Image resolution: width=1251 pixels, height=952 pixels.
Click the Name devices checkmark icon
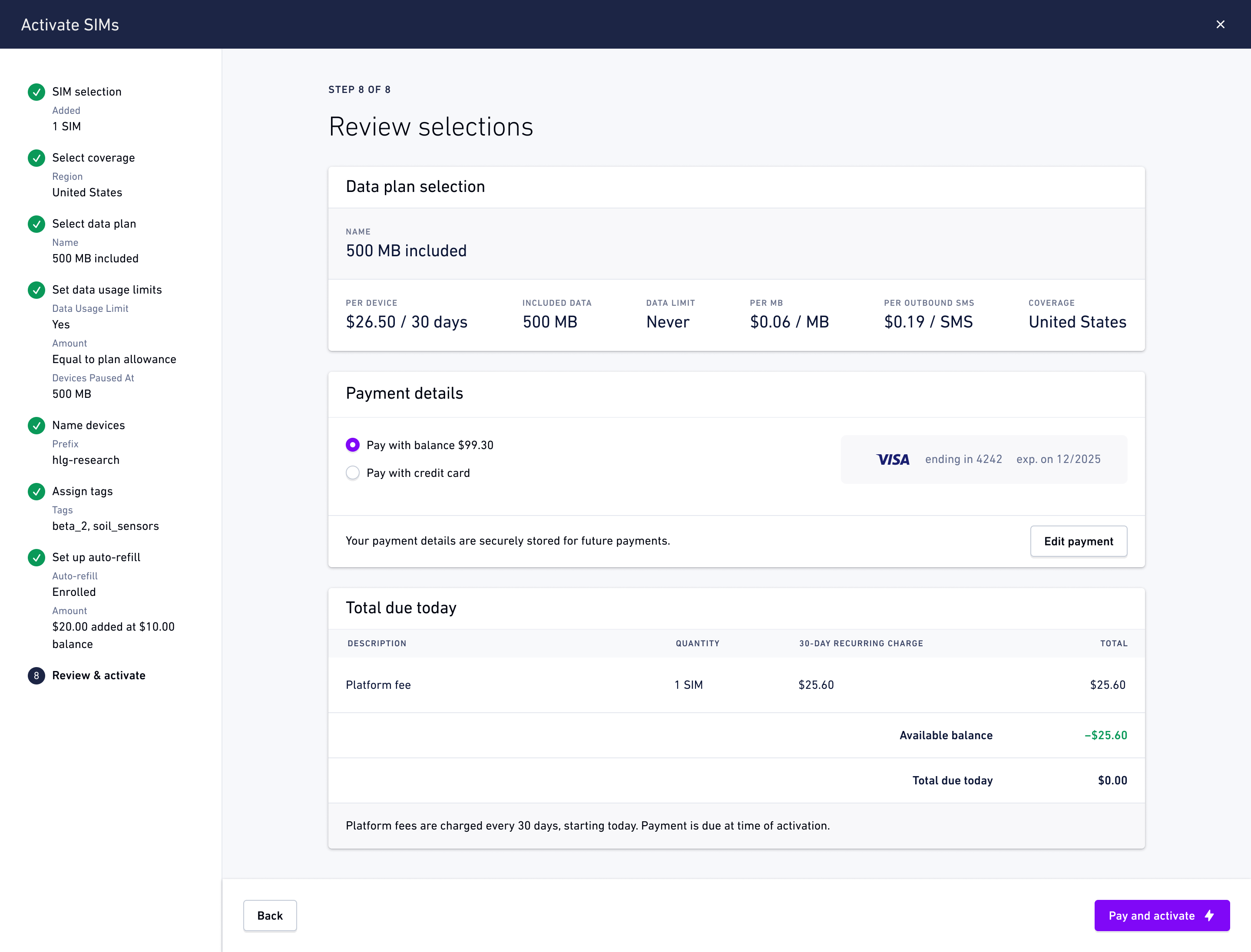tap(36, 426)
